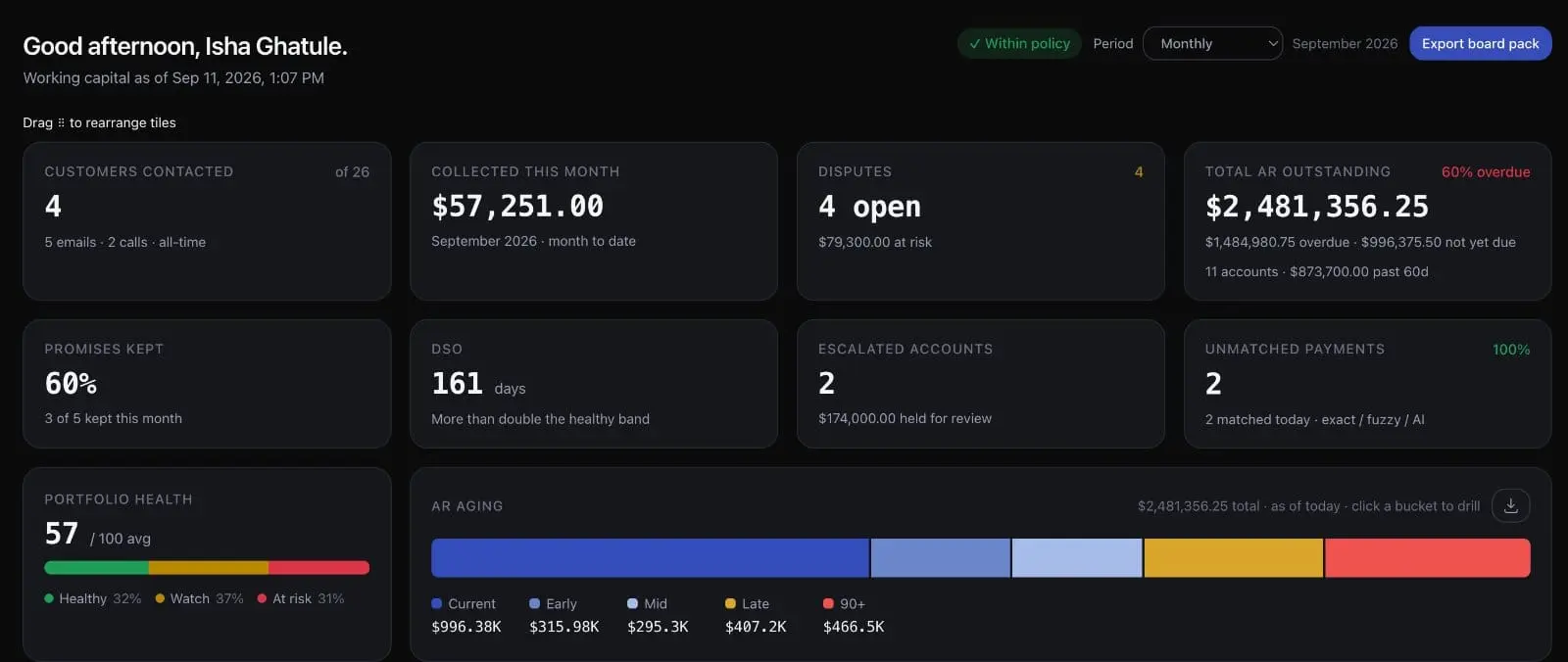
Task: Click the '60%' promises kept value
Action: click(71, 383)
